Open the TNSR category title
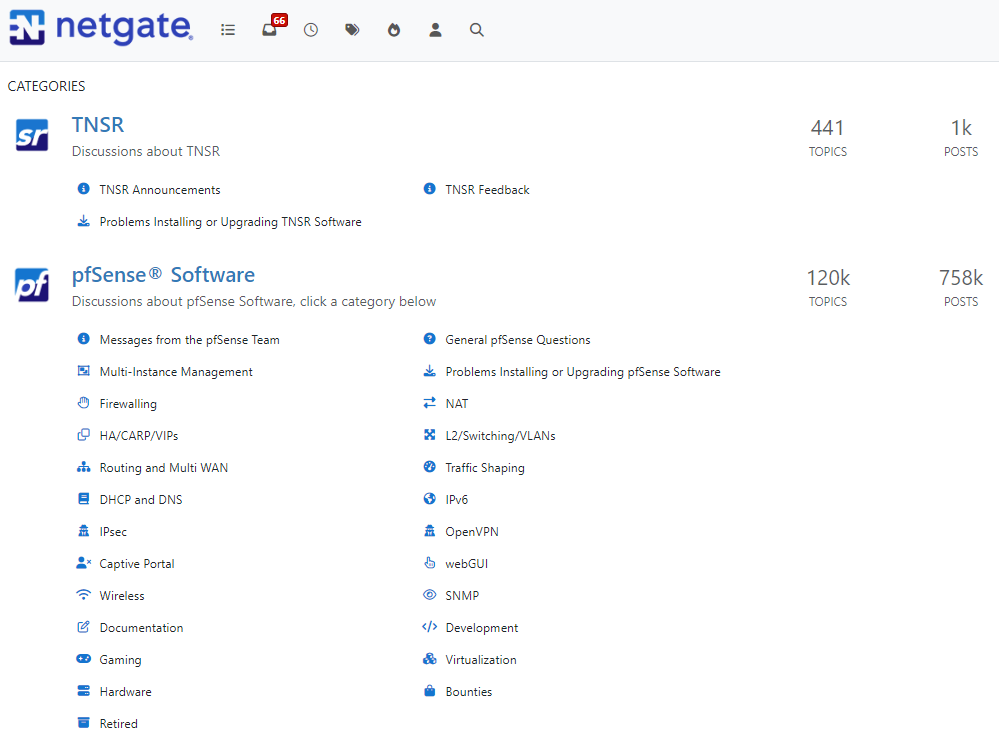 coord(97,125)
